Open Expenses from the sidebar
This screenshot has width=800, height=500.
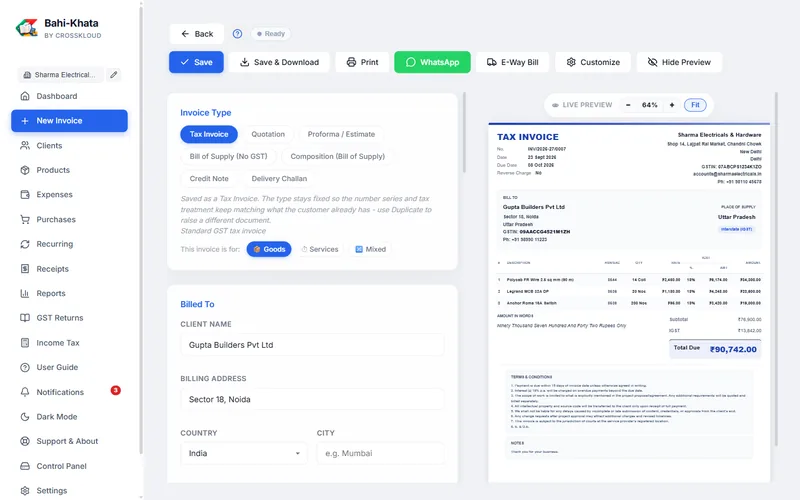tap(69, 194)
